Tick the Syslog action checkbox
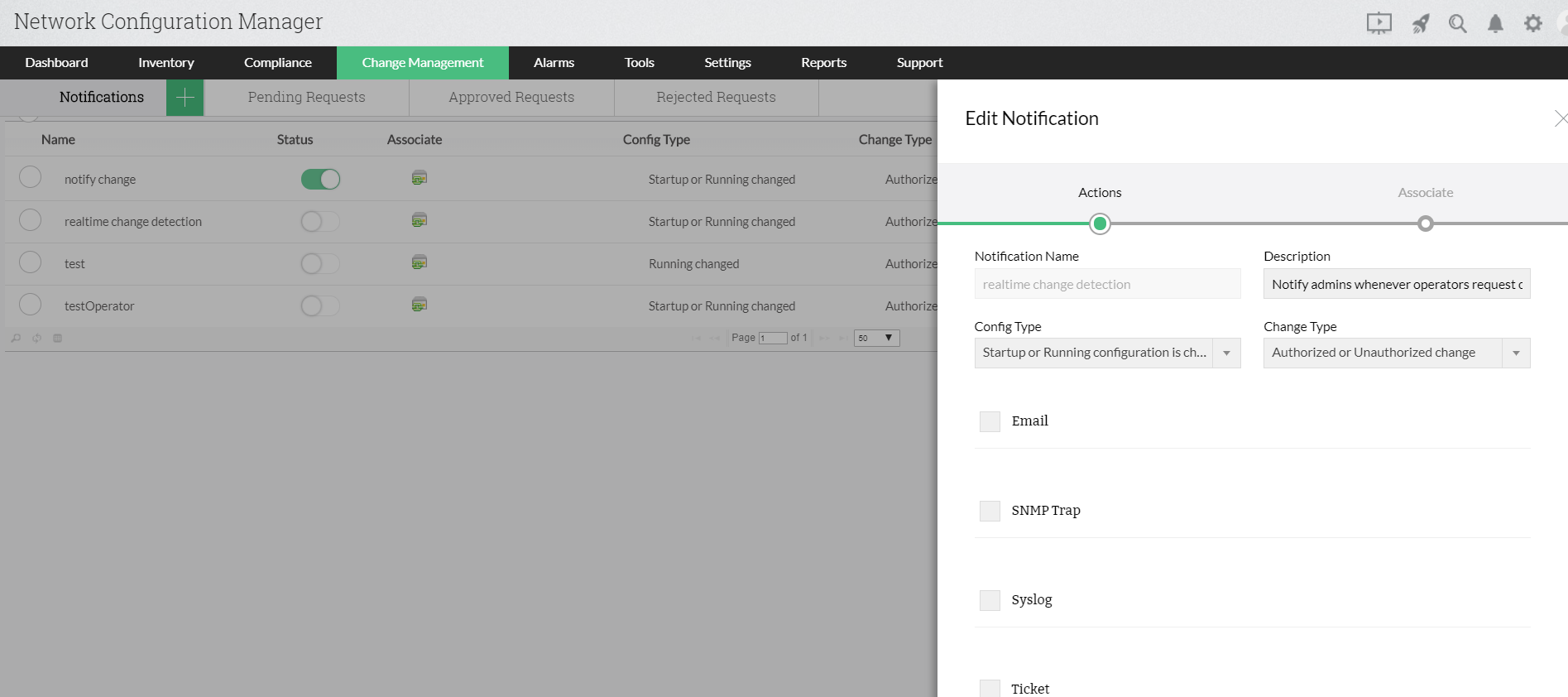 click(990, 600)
